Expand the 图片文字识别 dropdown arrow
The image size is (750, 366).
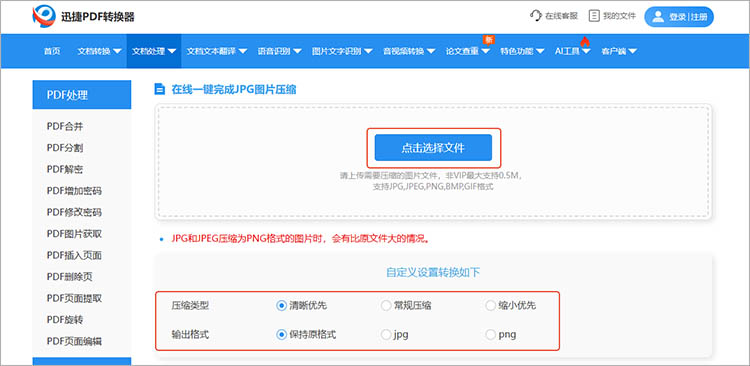click(x=368, y=51)
